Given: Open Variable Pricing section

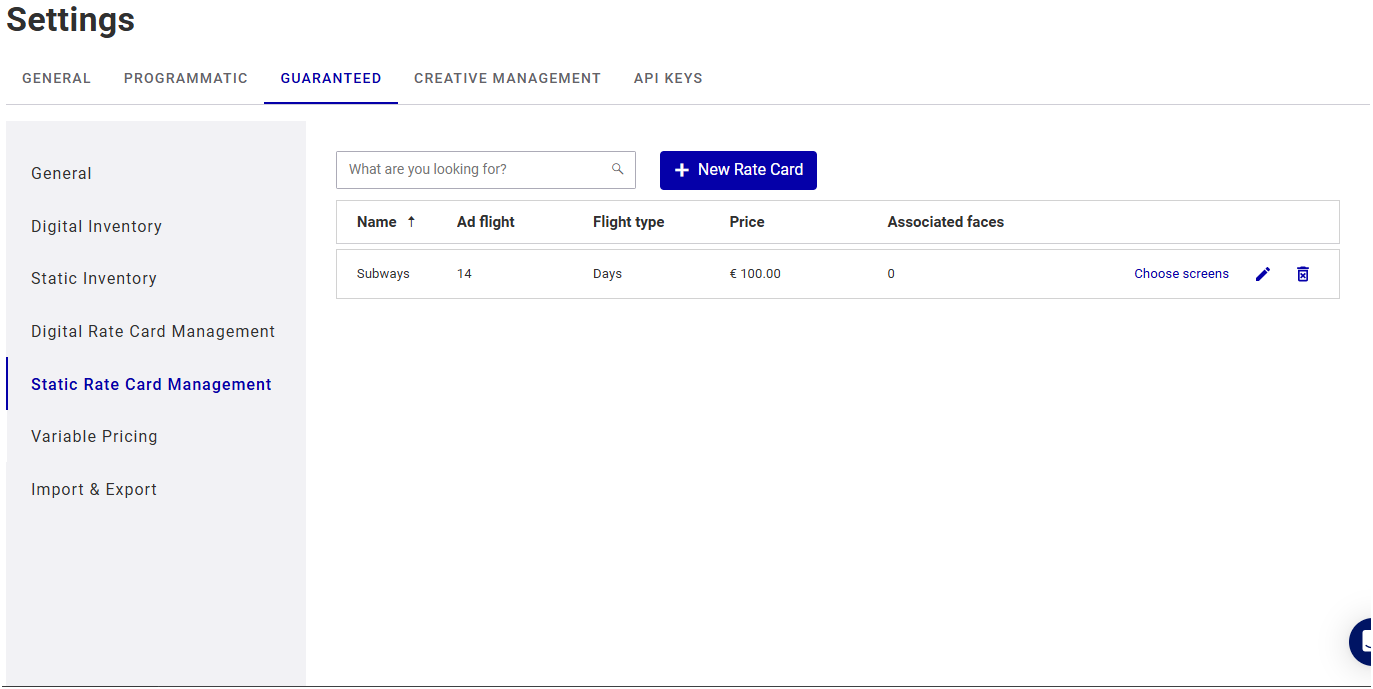Looking at the screenshot, I should [x=94, y=436].
